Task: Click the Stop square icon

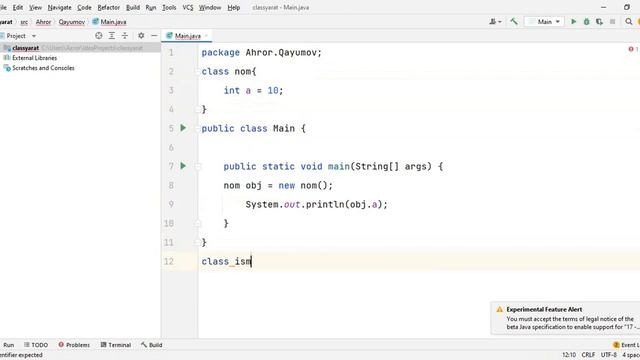Action: [612, 22]
